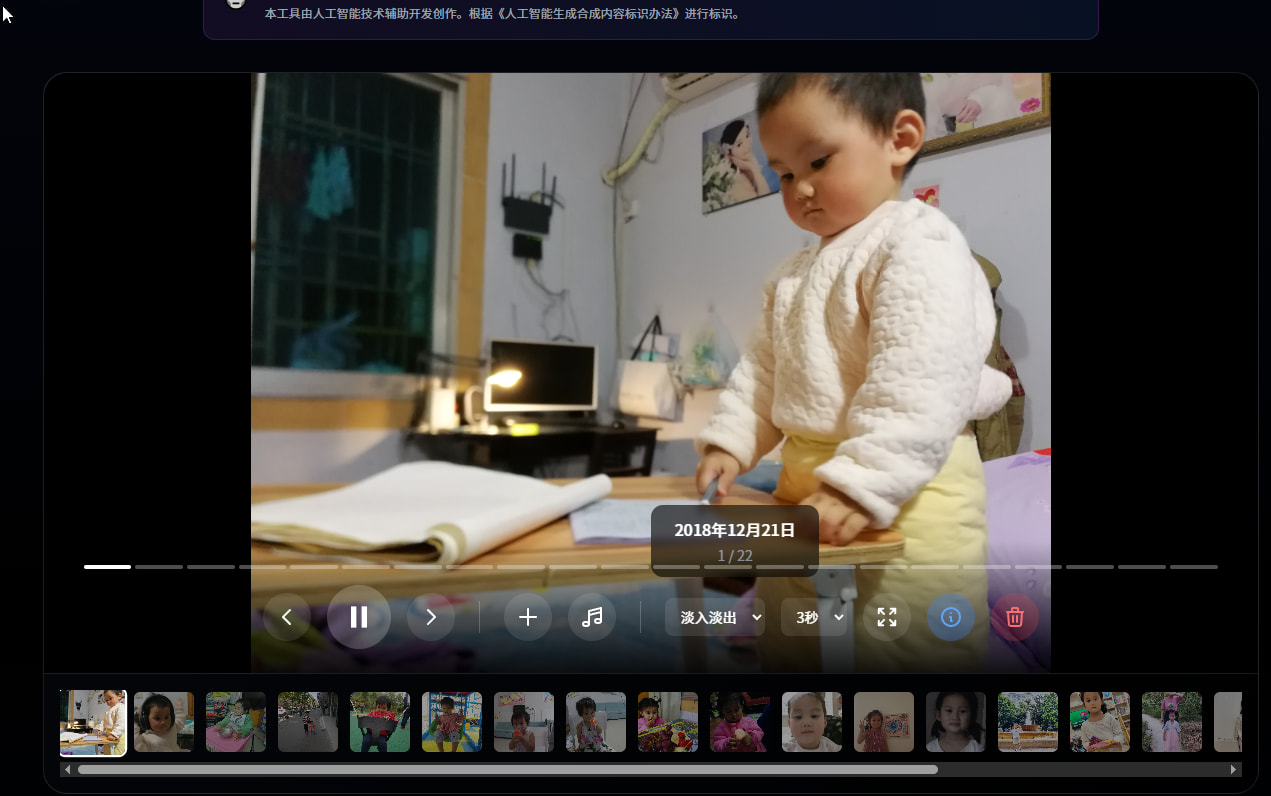
Task: Click the plus icon to add photos
Action: coord(528,617)
